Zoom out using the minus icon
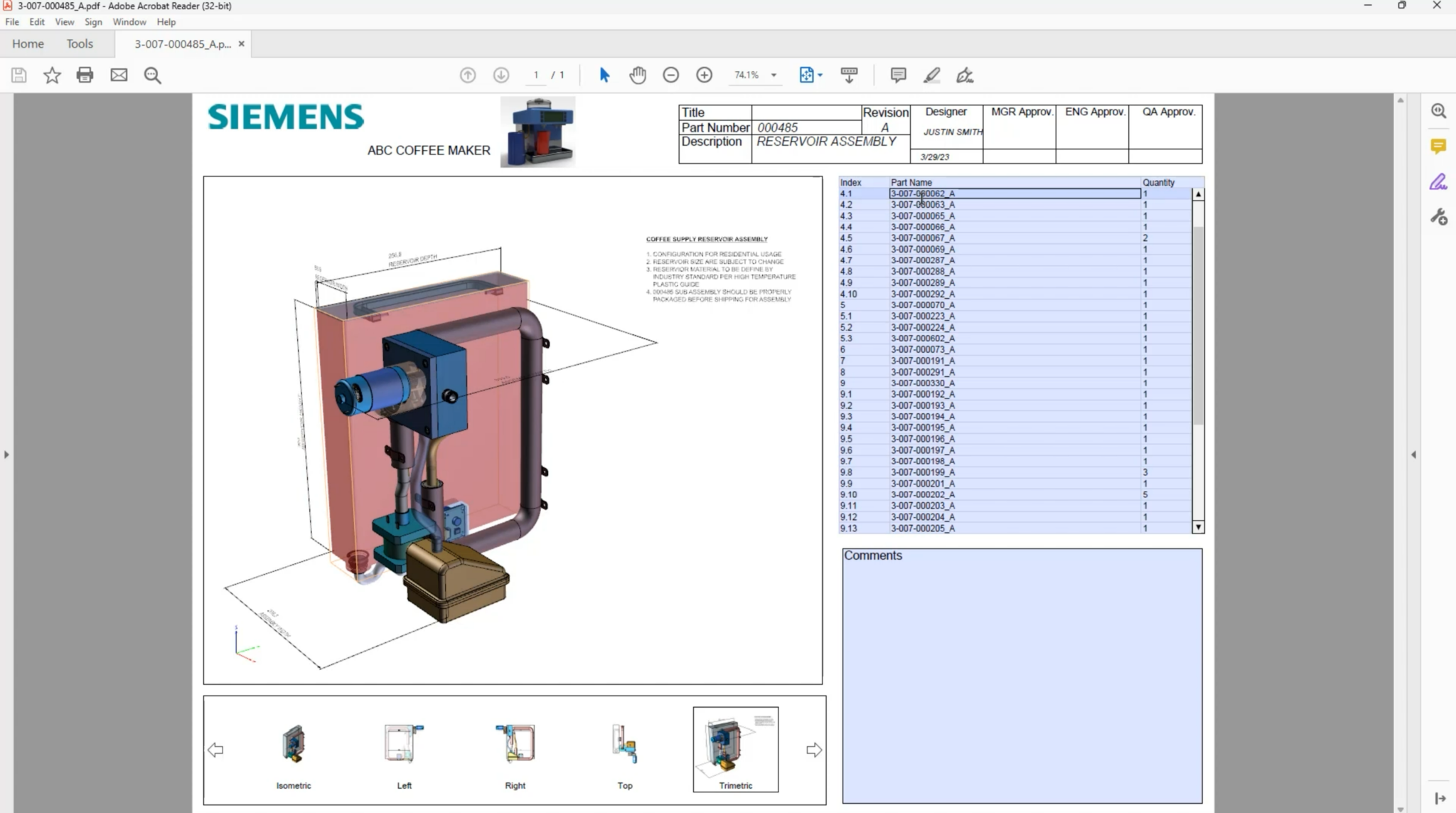Image resolution: width=1456 pixels, height=813 pixels. (670, 75)
